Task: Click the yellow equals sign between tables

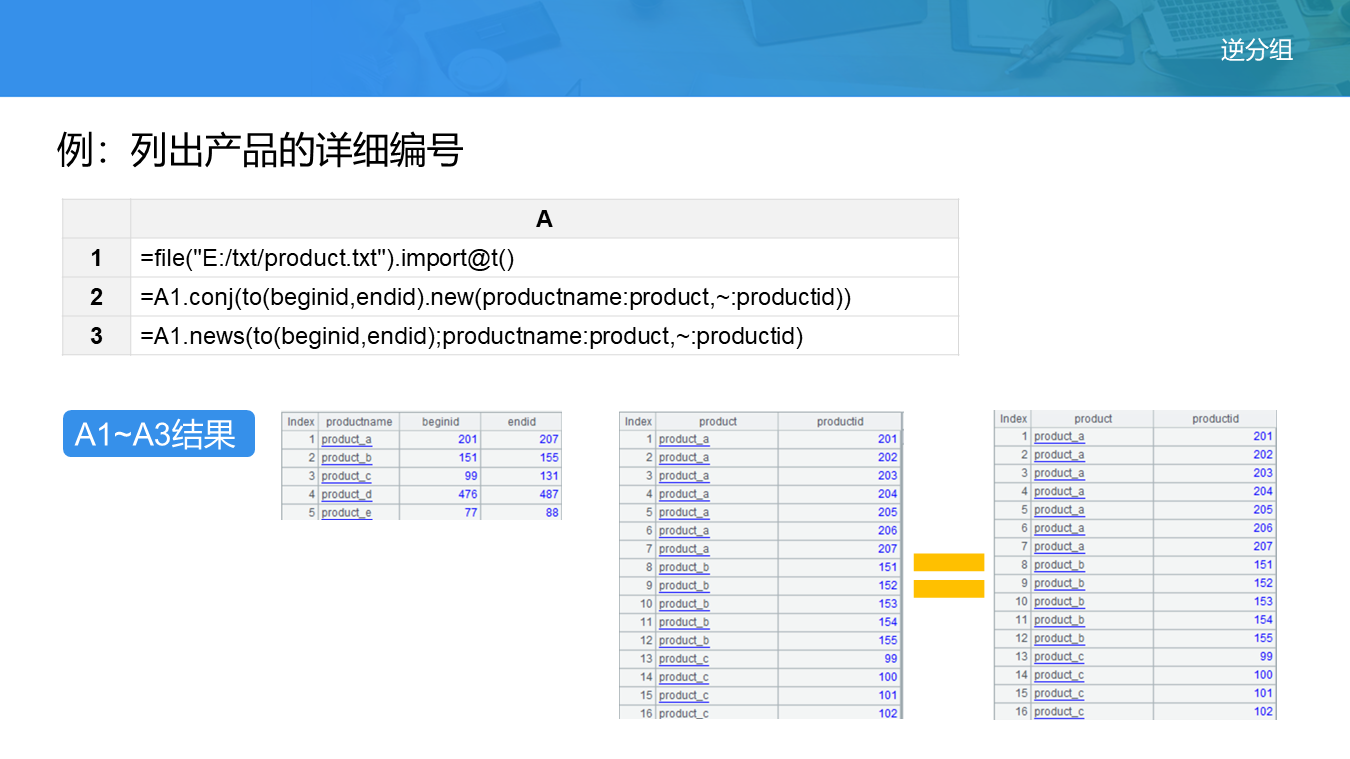Action: tap(948, 576)
